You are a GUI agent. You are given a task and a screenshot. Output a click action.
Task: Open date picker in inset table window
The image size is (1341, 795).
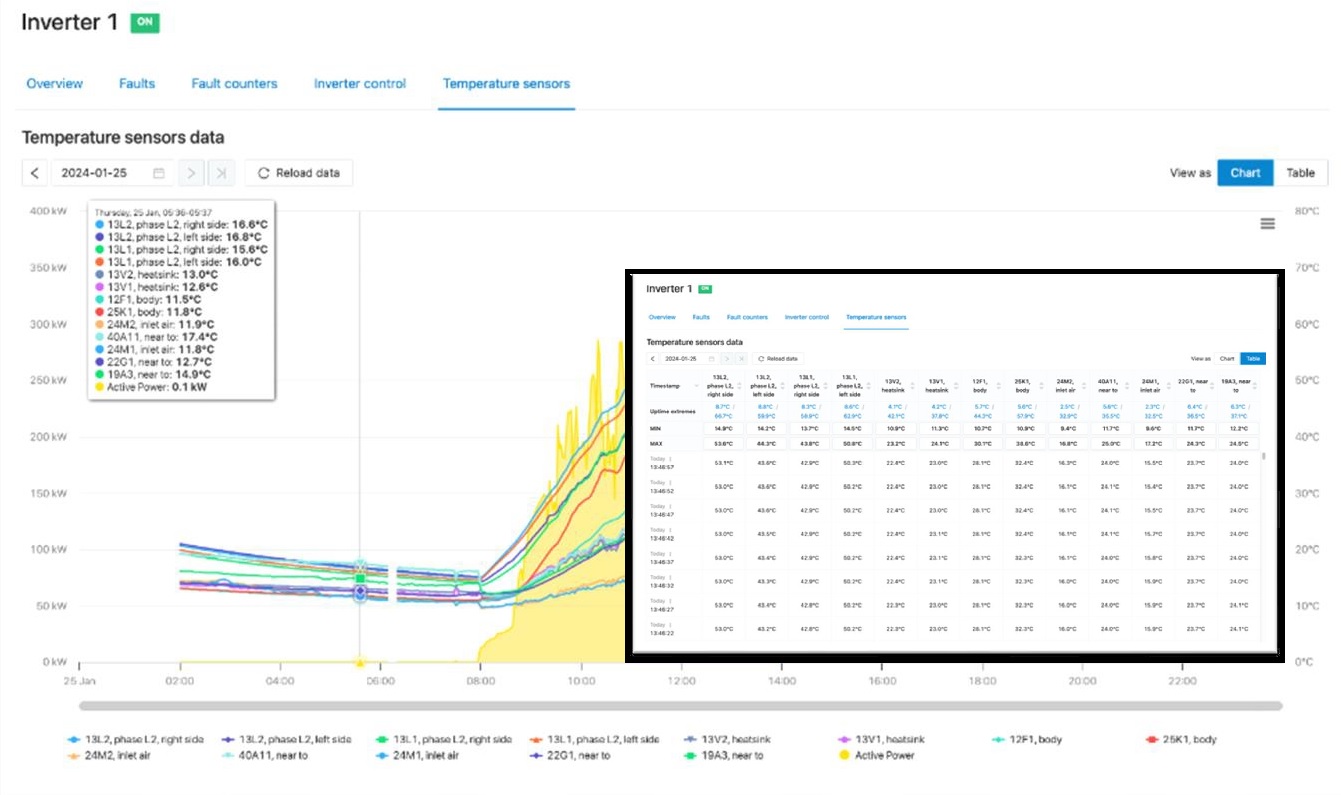pyautogui.click(x=689, y=358)
